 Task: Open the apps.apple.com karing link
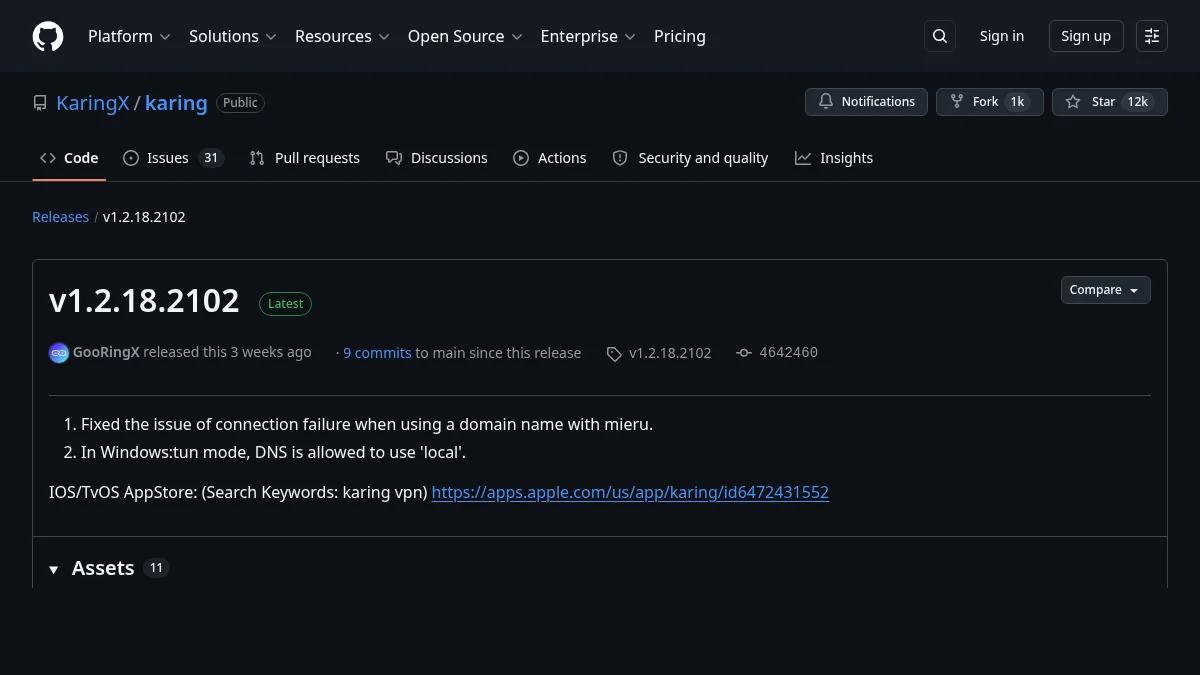[x=630, y=492]
